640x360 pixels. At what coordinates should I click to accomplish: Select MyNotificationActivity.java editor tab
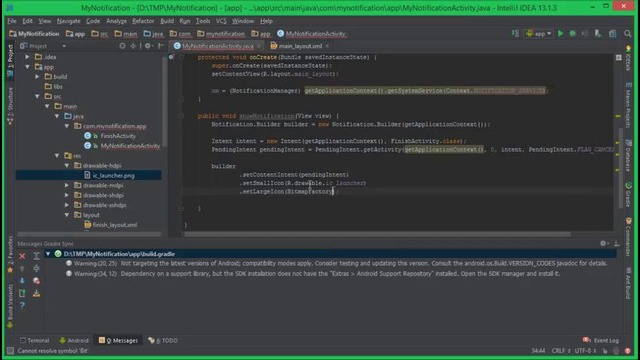pyautogui.click(x=218, y=46)
